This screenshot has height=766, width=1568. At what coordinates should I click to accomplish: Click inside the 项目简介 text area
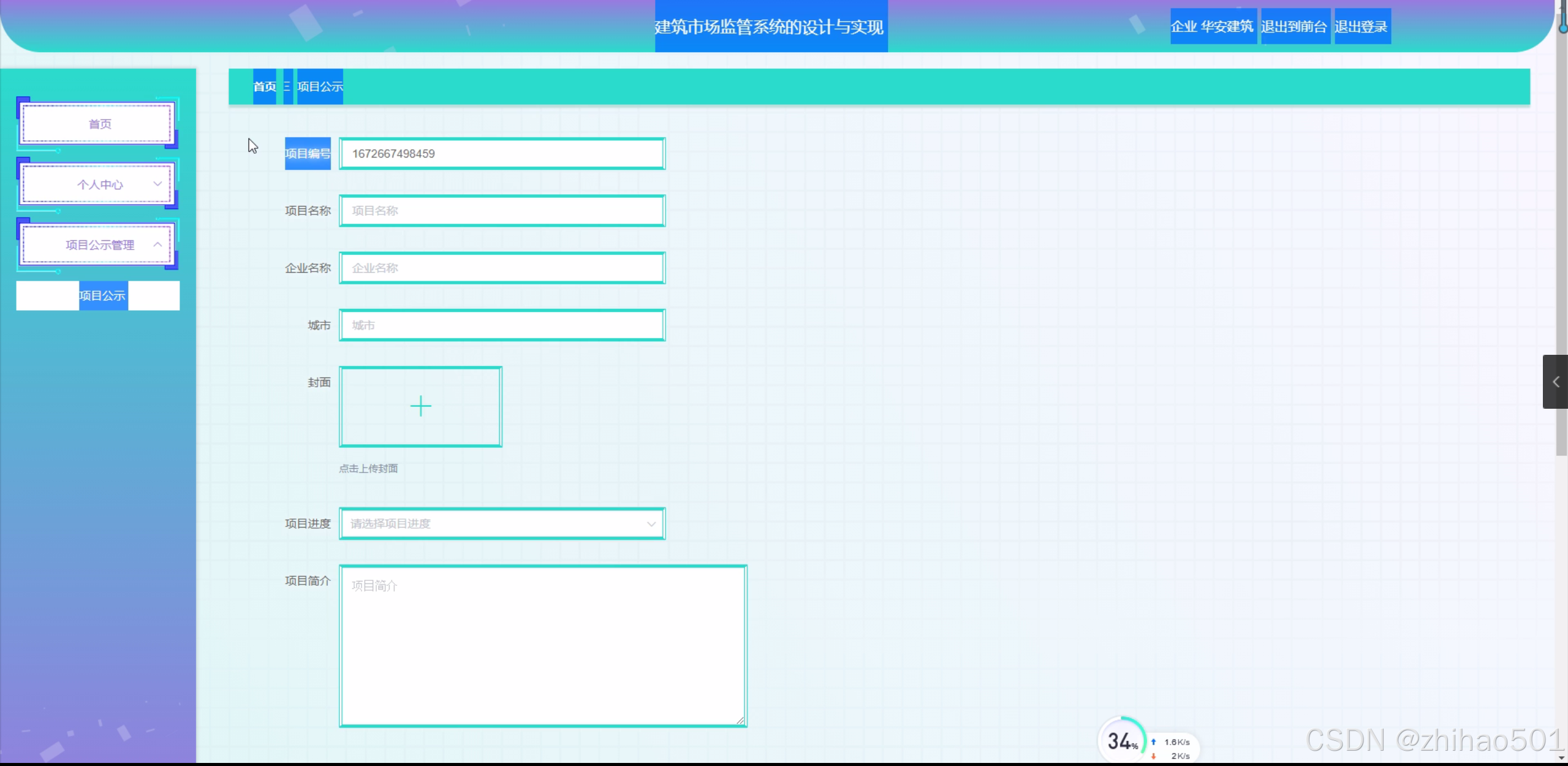pyautogui.click(x=543, y=646)
